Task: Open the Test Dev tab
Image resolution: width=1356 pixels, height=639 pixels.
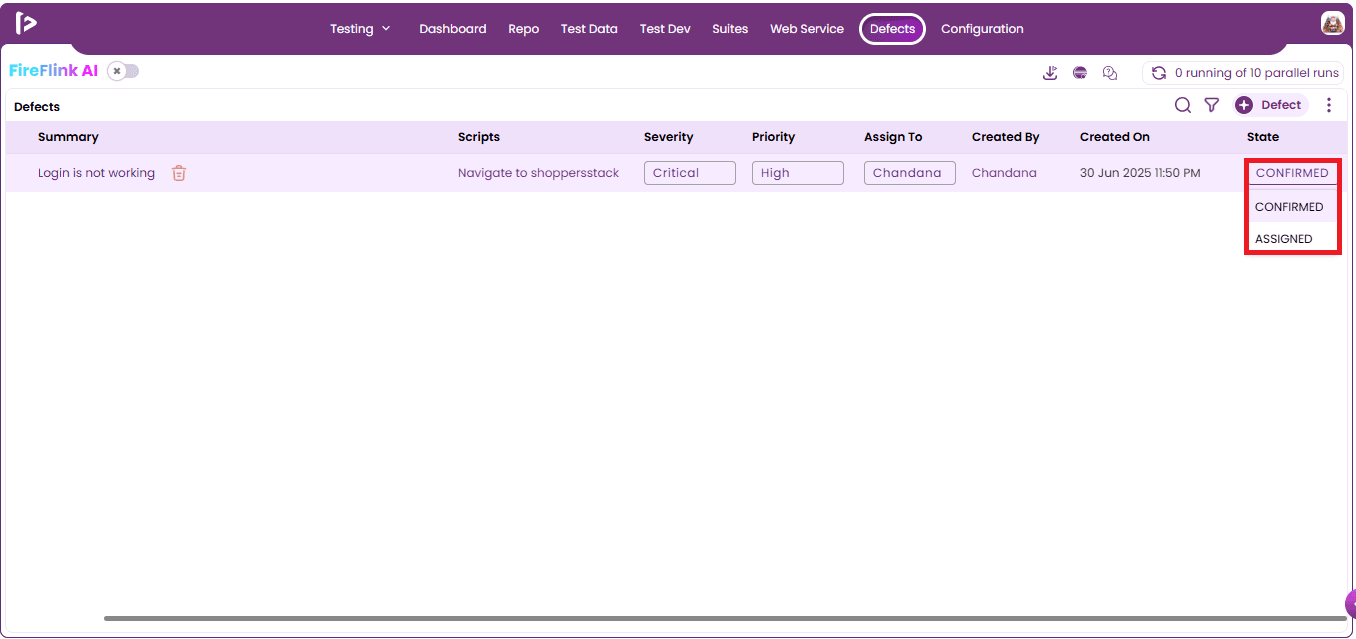Action: pyautogui.click(x=665, y=29)
